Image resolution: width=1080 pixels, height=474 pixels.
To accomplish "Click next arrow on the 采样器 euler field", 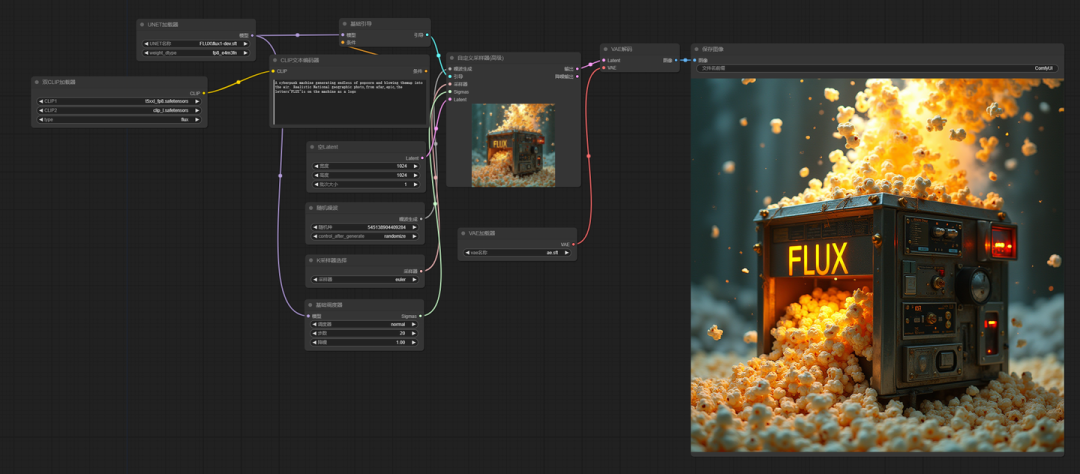I will 415,280.
